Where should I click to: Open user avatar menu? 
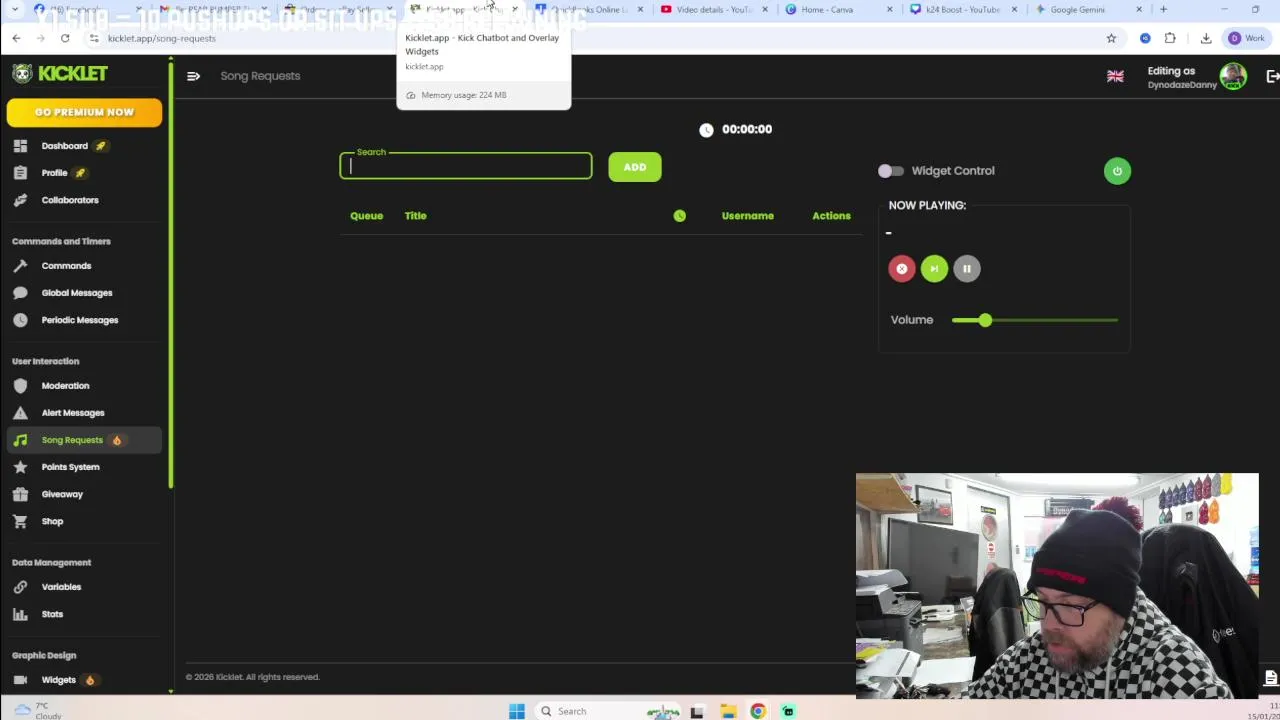(1233, 77)
